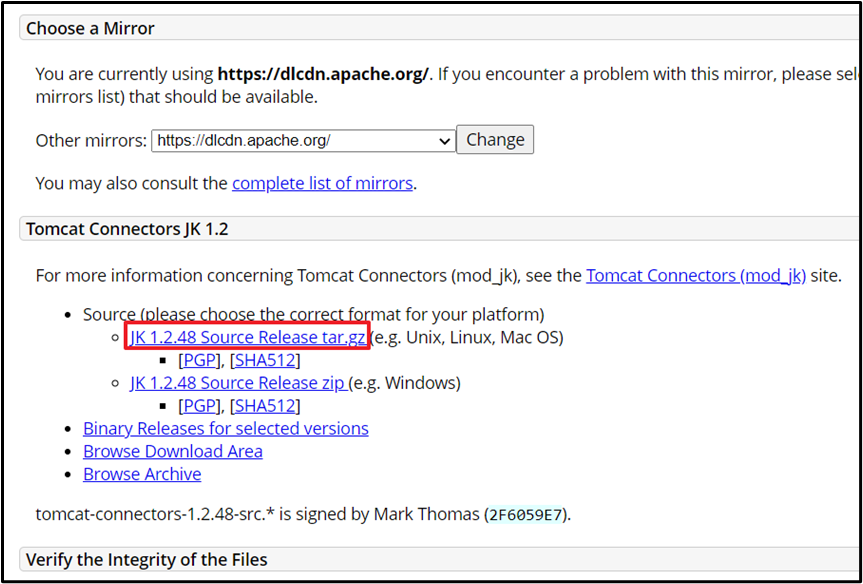The height and width of the screenshot is (584, 863).
Task: Click the 'Other mirrors:' label
Action: click(91, 140)
